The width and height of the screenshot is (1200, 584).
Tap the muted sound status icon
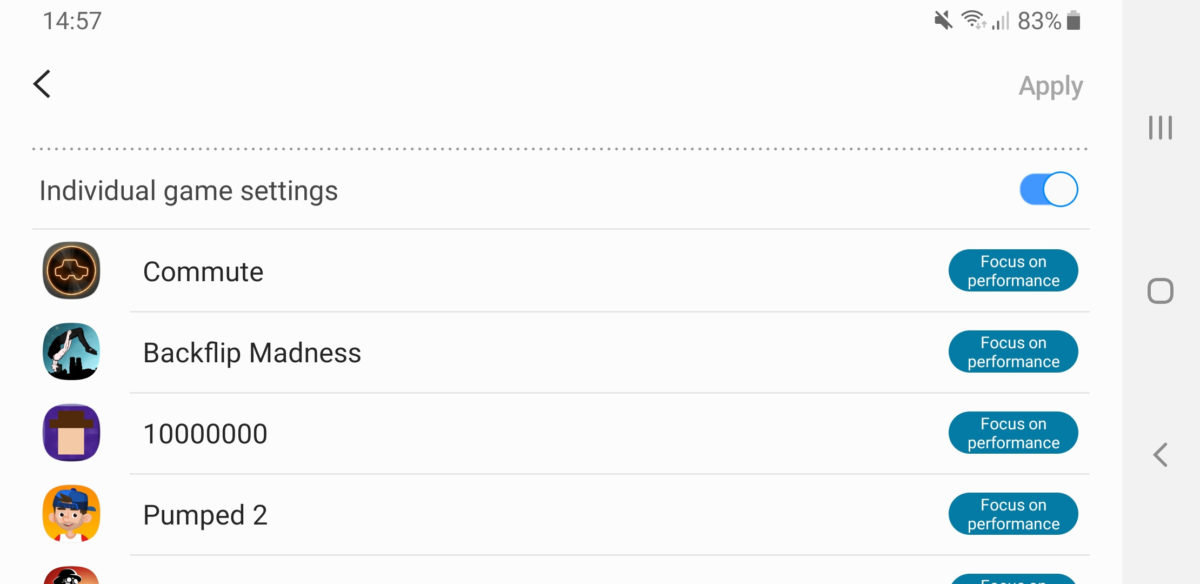(943, 21)
